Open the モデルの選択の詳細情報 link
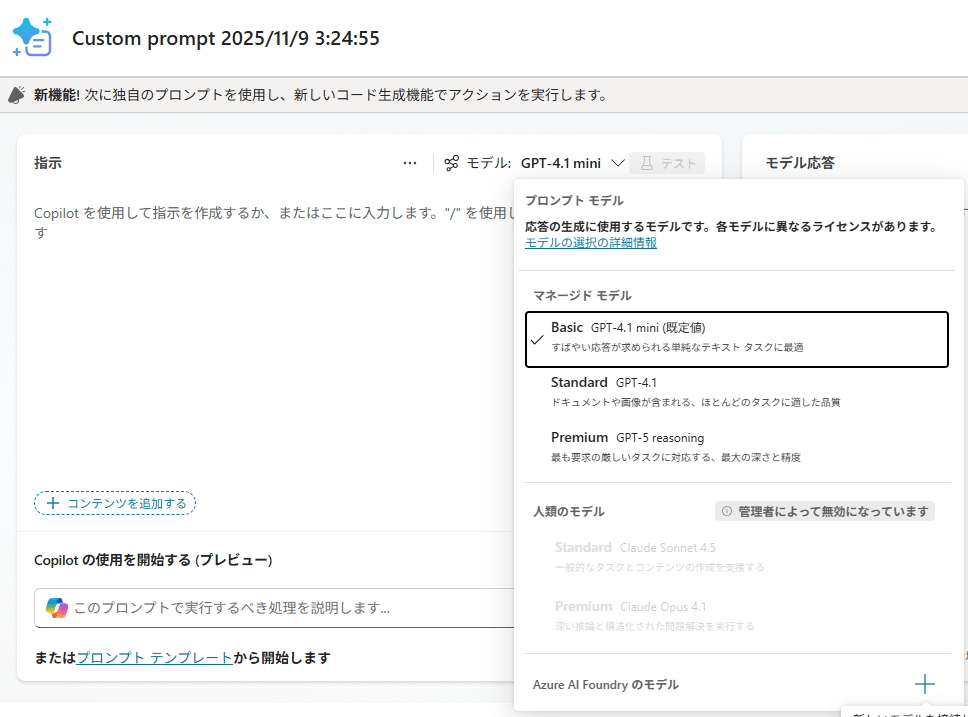The height and width of the screenshot is (717, 968). coord(591,243)
